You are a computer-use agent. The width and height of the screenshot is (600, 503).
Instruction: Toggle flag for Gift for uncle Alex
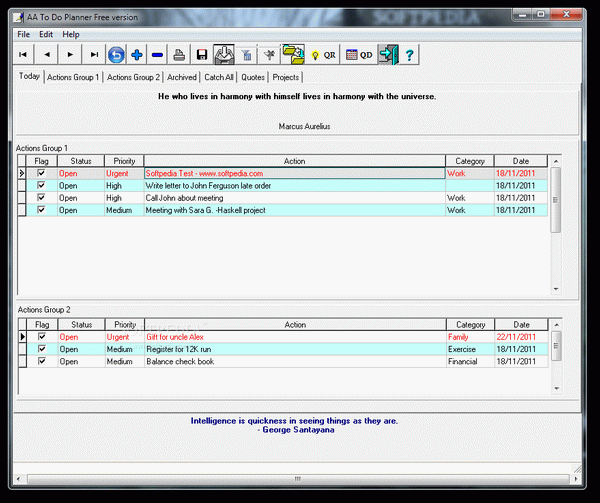[42, 337]
